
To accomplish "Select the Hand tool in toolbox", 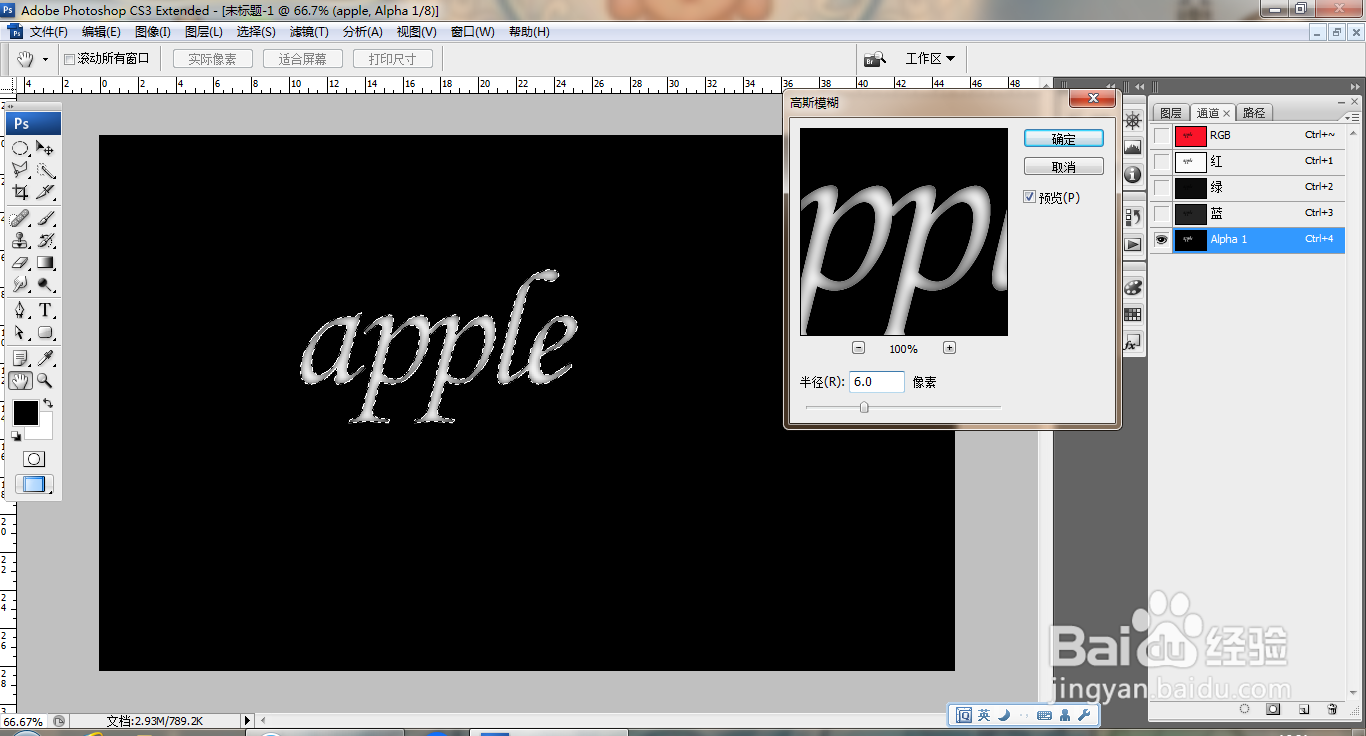I will (21, 380).
